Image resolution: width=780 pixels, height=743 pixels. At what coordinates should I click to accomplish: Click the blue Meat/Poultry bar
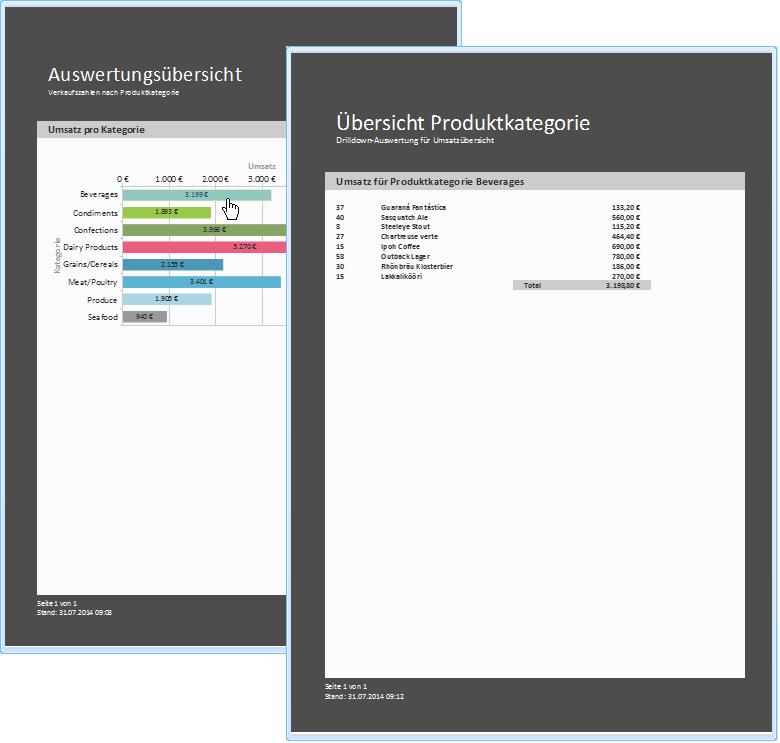coord(200,282)
